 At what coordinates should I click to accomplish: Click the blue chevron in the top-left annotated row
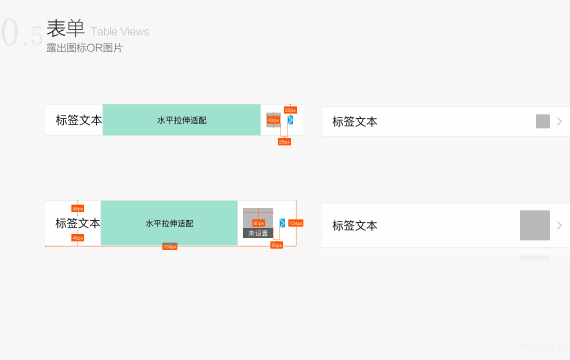coord(290,120)
